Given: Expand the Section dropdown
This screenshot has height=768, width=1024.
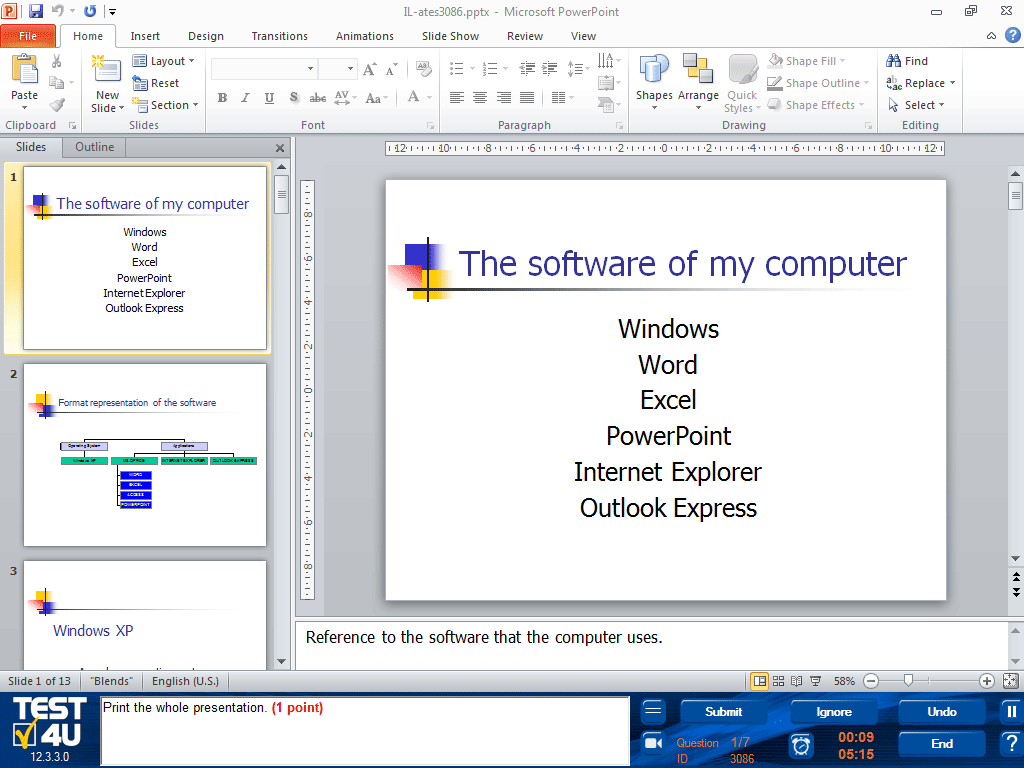Looking at the screenshot, I should 165,105.
